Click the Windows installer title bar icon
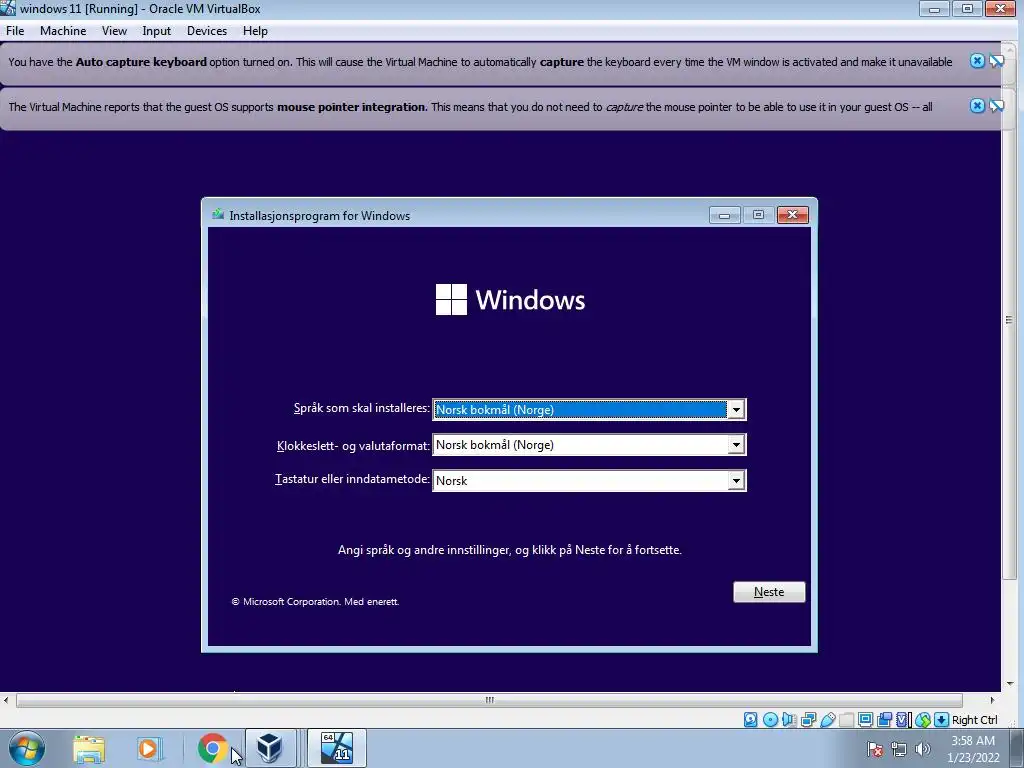Image resolution: width=1024 pixels, height=768 pixels. [x=218, y=214]
